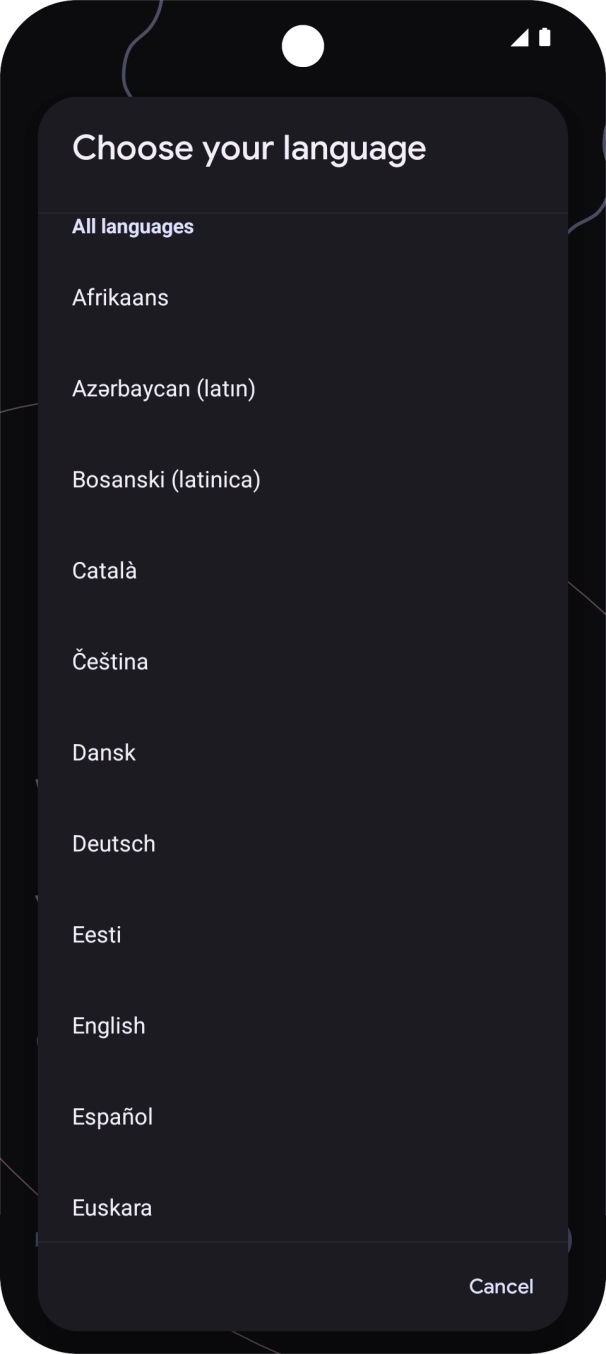Pick the Spanish language option
This screenshot has width=606, height=1354.
(x=113, y=1117)
